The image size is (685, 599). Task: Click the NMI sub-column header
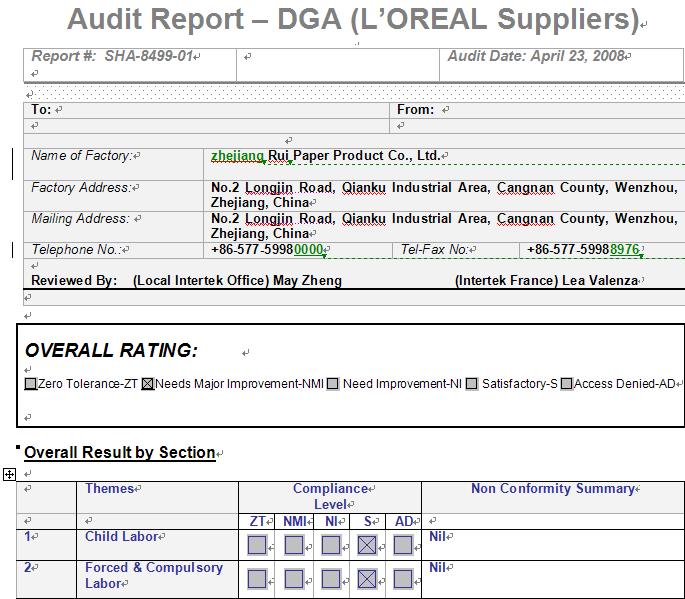pyautogui.click(x=295, y=521)
